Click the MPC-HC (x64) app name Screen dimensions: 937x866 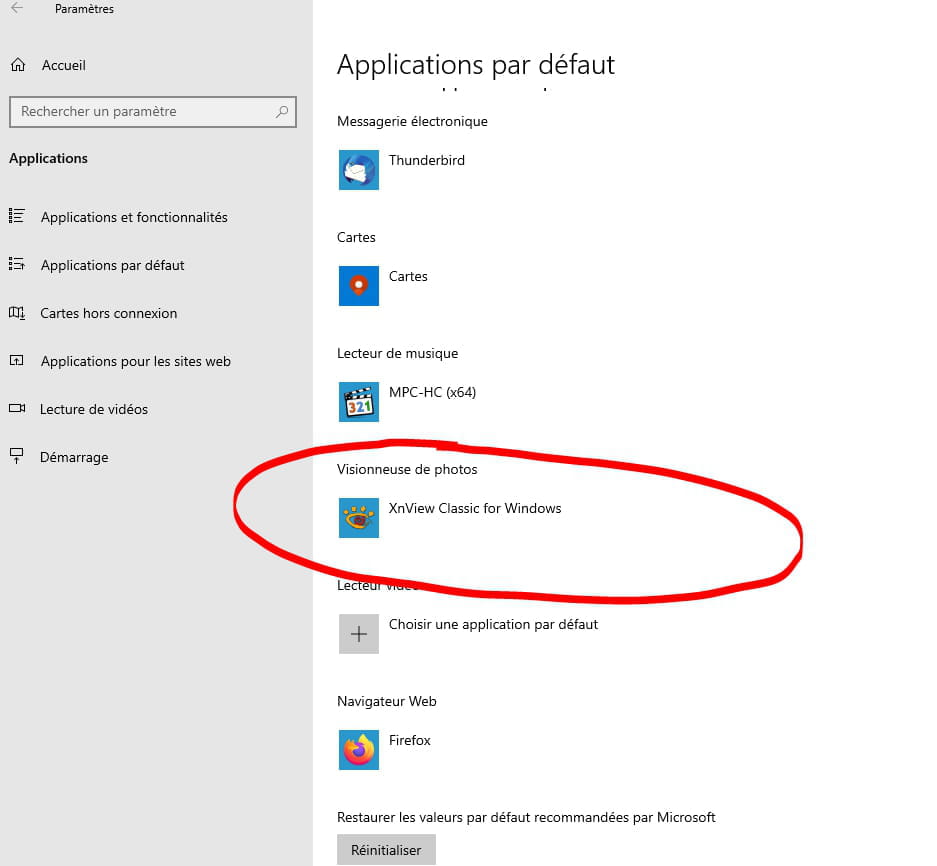pyautogui.click(x=432, y=392)
